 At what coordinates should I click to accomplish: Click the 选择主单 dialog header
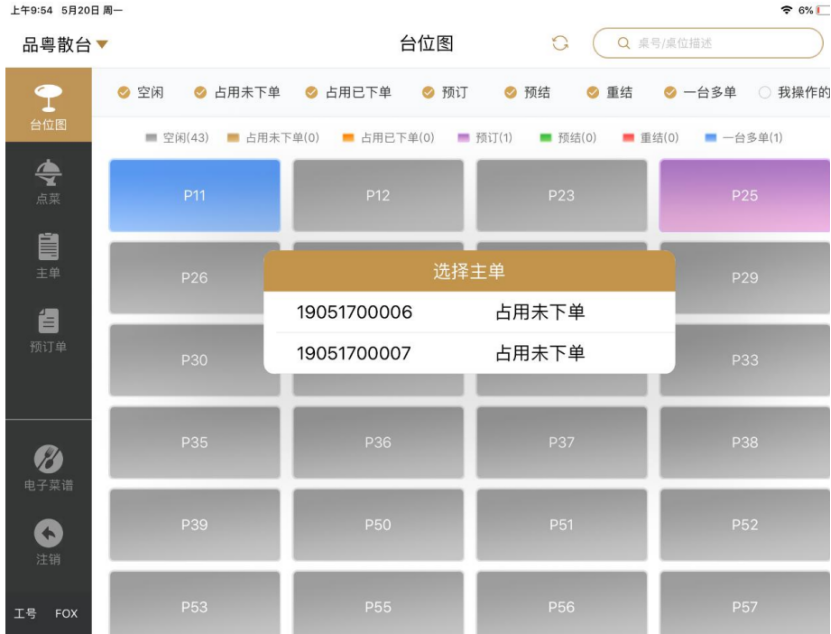tap(470, 271)
